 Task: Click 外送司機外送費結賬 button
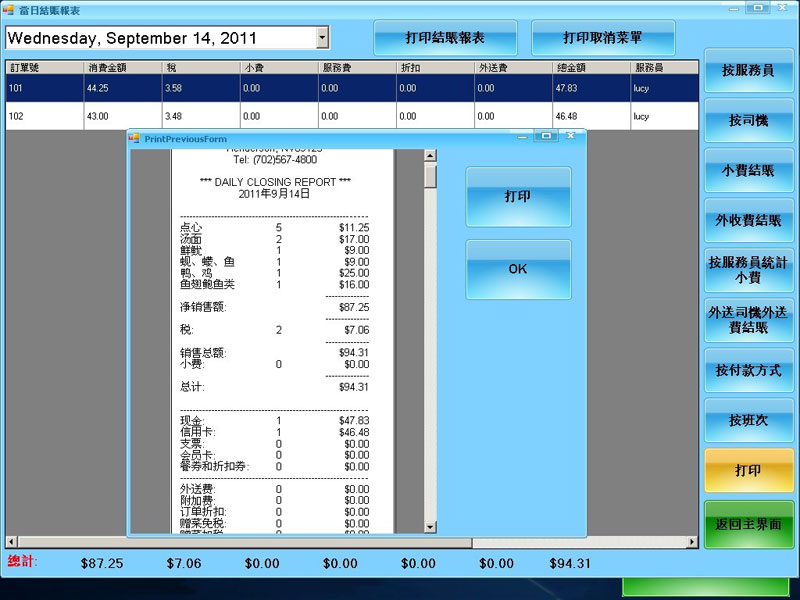(748, 321)
